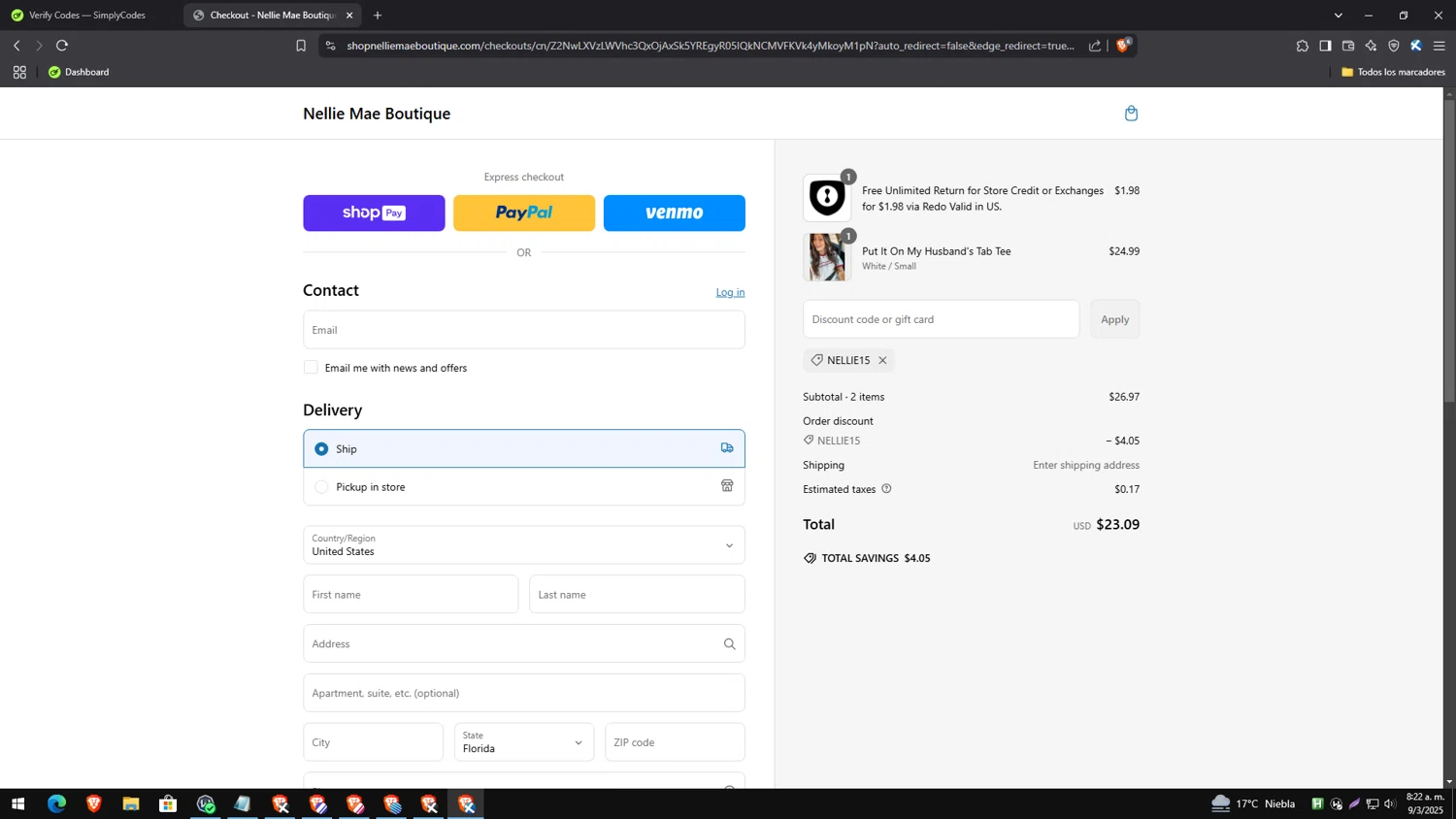The height and width of the screenshot is (819, 1456).
Task: Open the browser extensions puzzle icon
Action: [x=1303, y=46]
